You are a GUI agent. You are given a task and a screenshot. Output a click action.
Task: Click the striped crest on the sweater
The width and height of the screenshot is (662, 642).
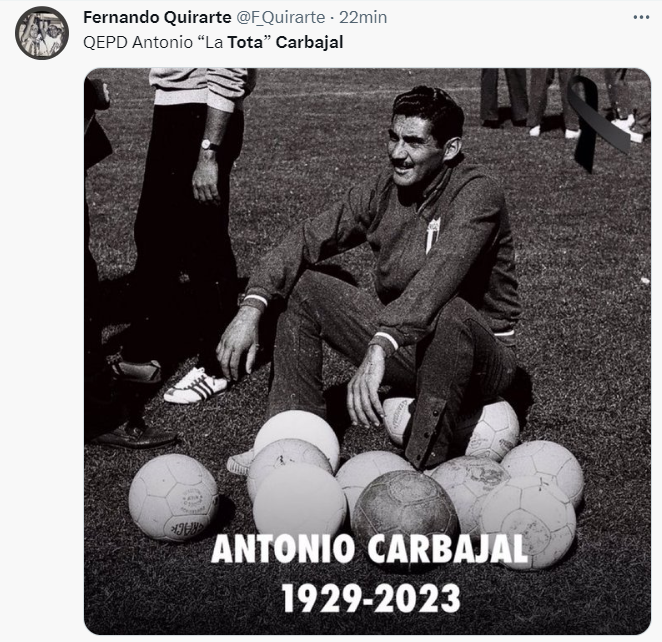[x=433, y=235]
